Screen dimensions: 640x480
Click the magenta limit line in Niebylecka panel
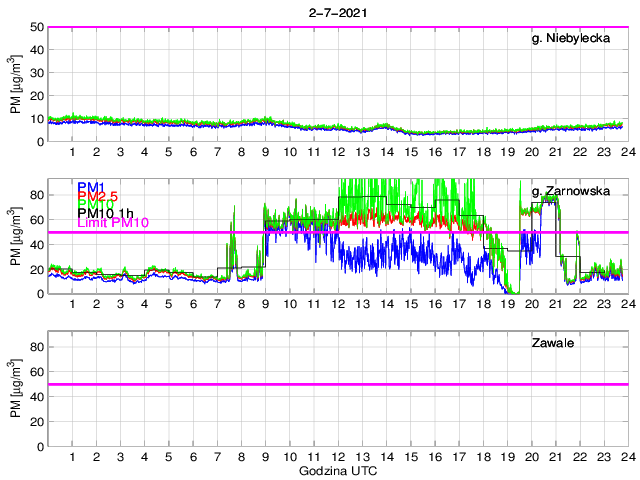[337, 27]
